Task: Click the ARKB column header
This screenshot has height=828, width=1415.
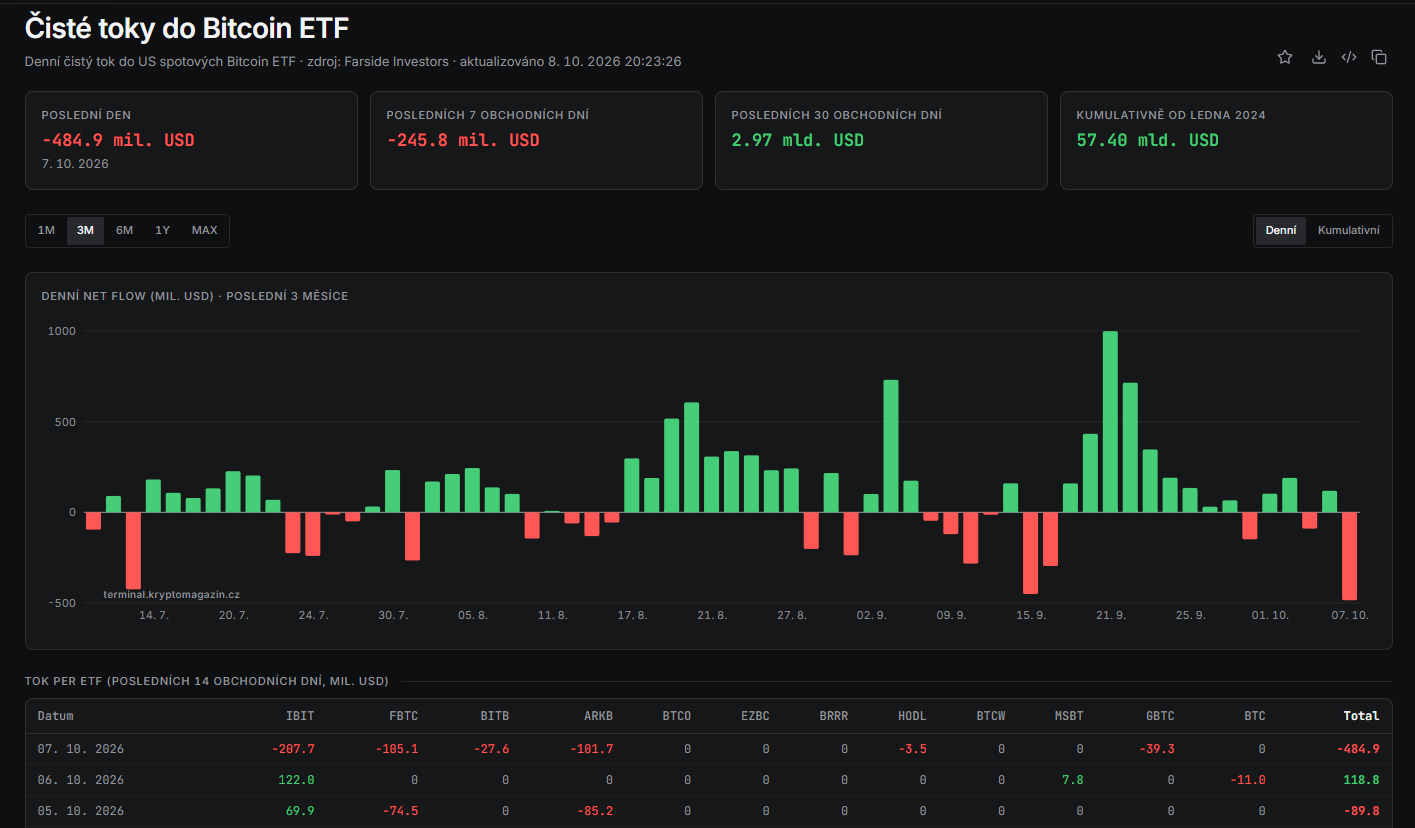Action: (598, 716)
